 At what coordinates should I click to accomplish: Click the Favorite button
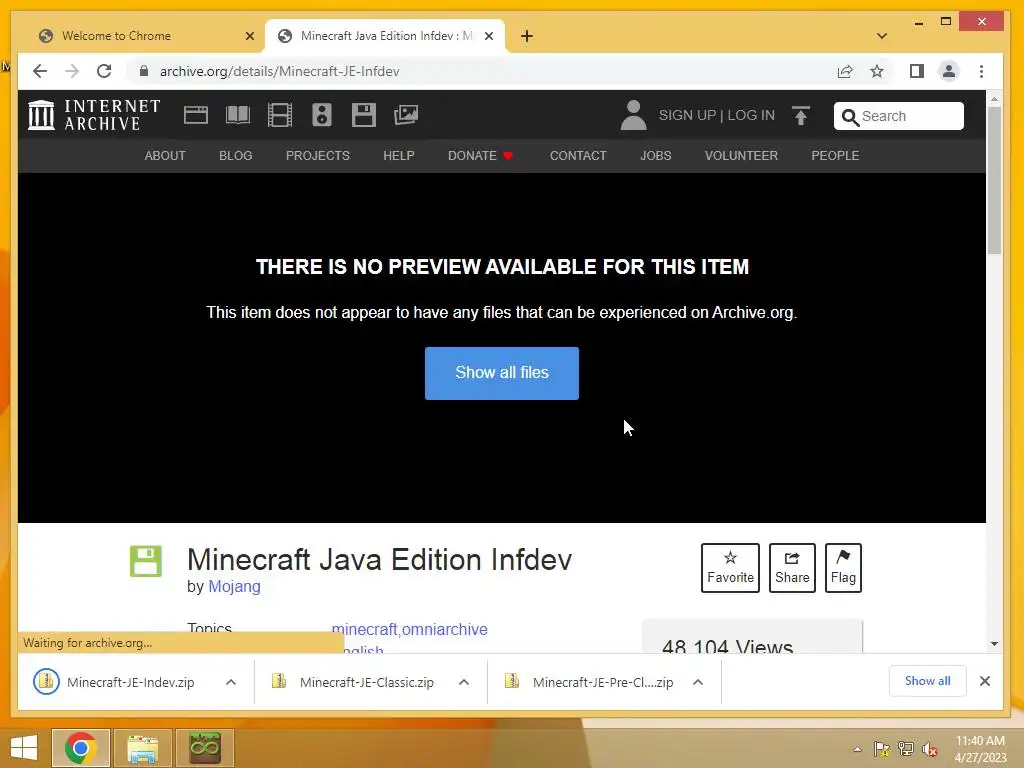(730, 568)
